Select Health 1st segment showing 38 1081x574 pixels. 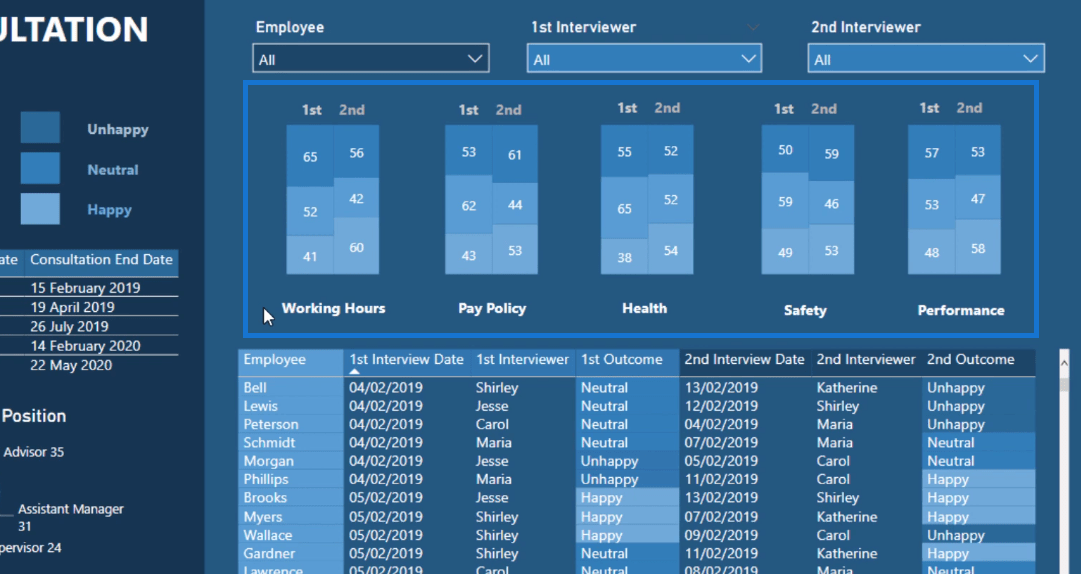tap(625, 257)
